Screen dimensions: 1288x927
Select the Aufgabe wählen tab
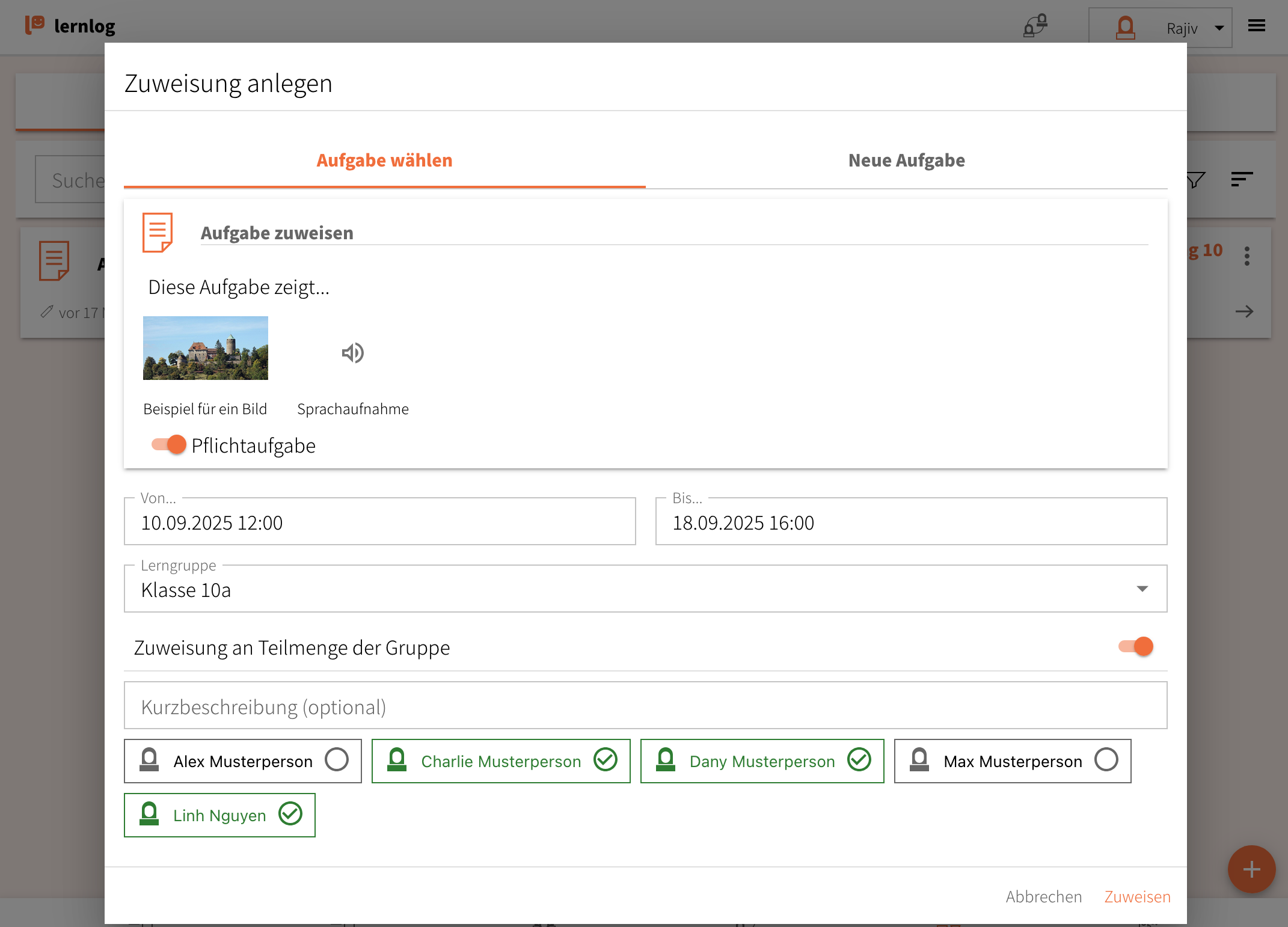[384, 161]
